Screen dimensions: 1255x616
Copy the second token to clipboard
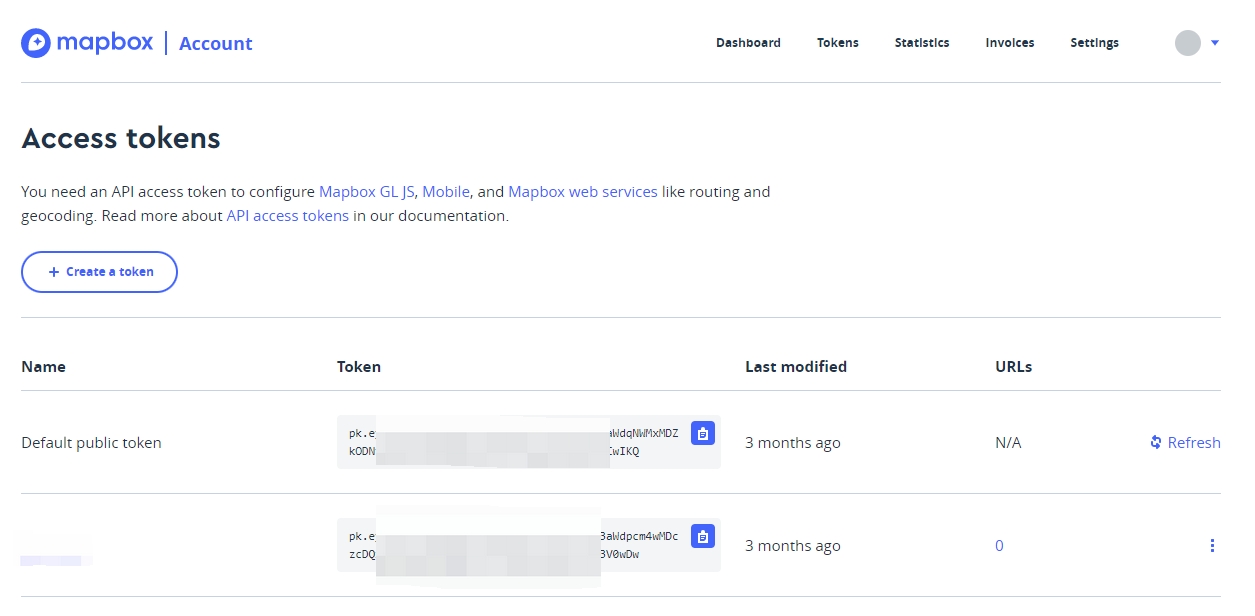tap(703, 536)
